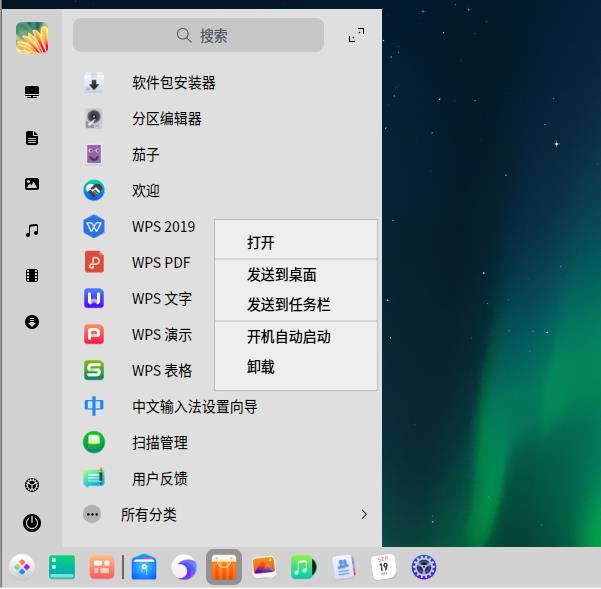Choose 发送到任务栏 from the context menu
This screenshot has height=589, width=601.
(288, 305)
